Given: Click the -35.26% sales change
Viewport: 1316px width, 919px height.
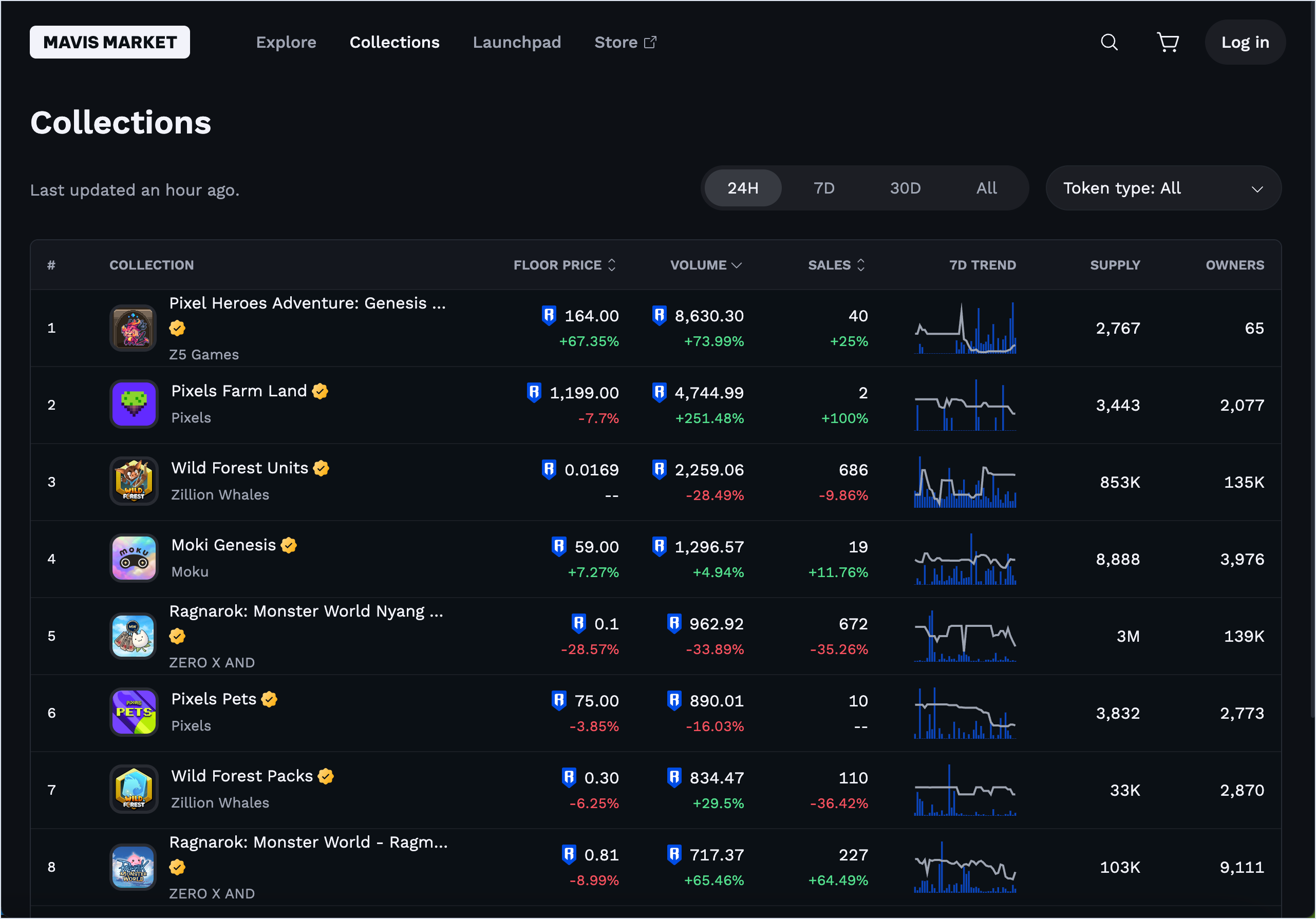Looking at the screenshot, I should pyautogui.click(x=838, y=649).
